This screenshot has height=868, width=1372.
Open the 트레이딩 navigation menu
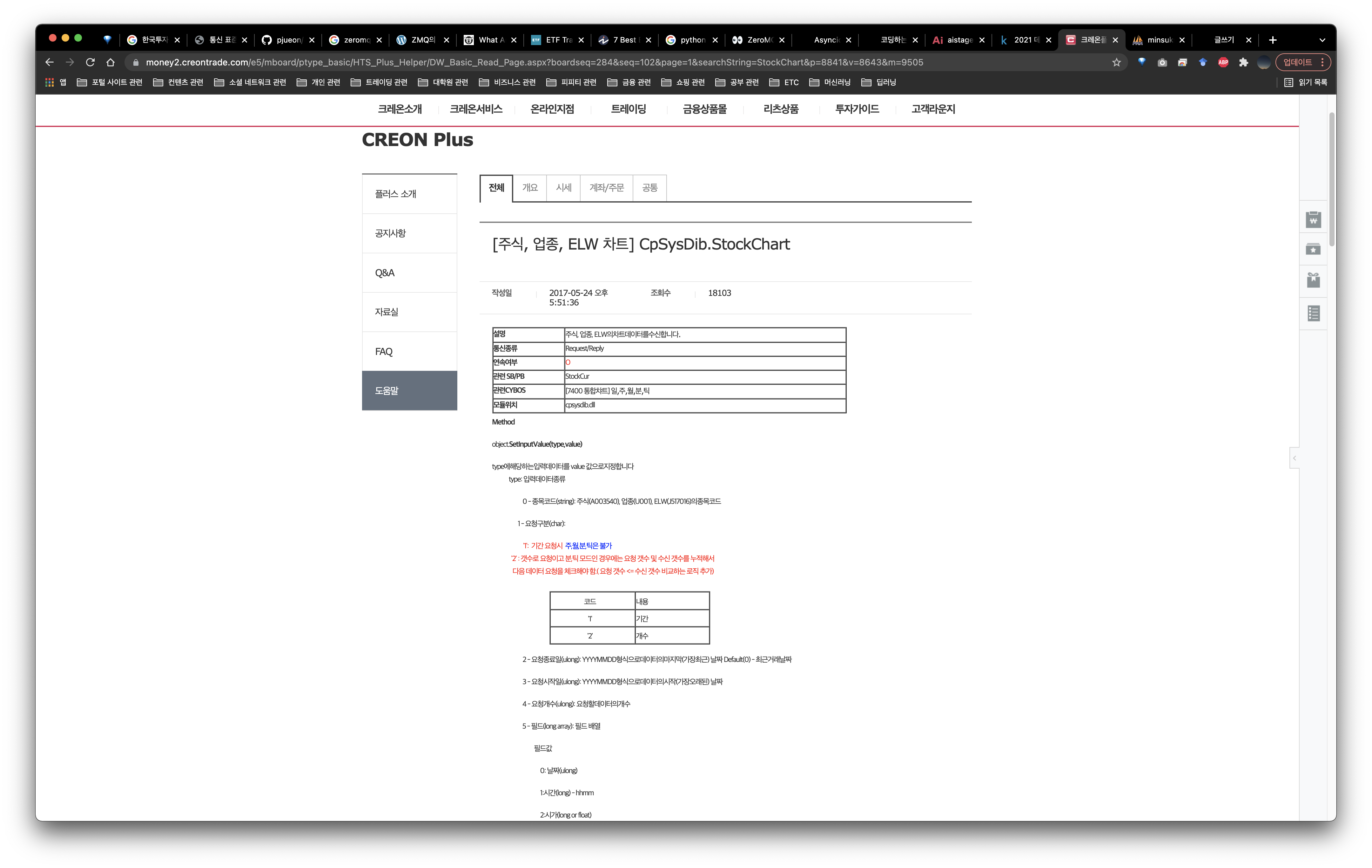click(x=629, y=109)
